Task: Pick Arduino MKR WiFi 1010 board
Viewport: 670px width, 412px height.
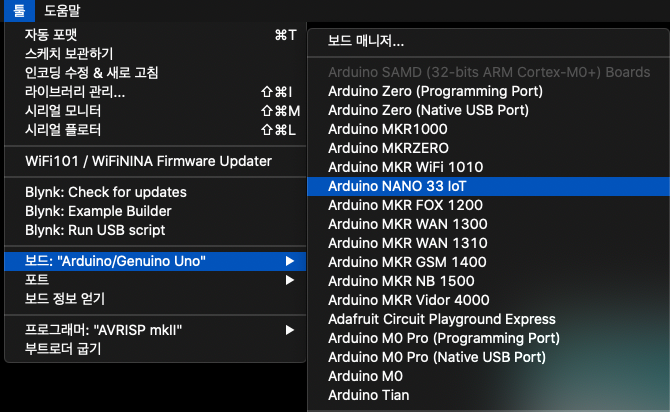Action: (488, 167)
